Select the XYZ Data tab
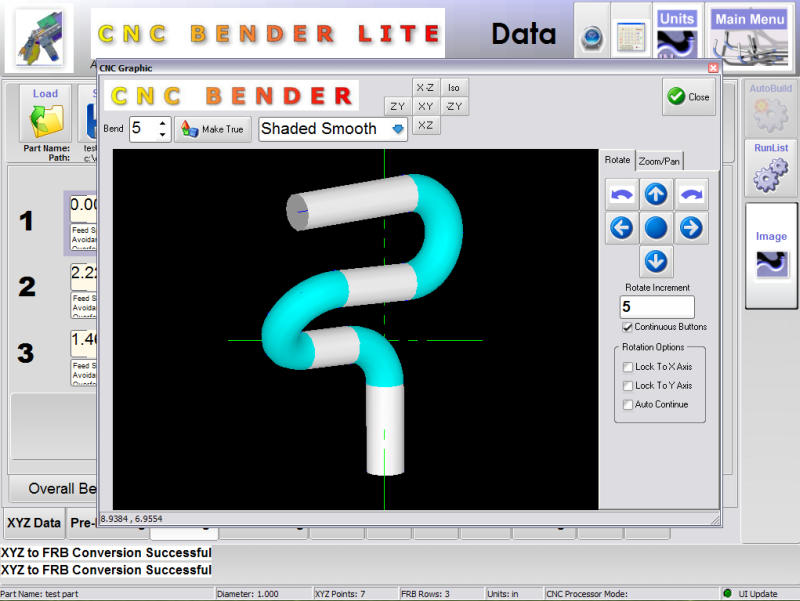This screenshot has height=601, width=800. pos(33,522)
